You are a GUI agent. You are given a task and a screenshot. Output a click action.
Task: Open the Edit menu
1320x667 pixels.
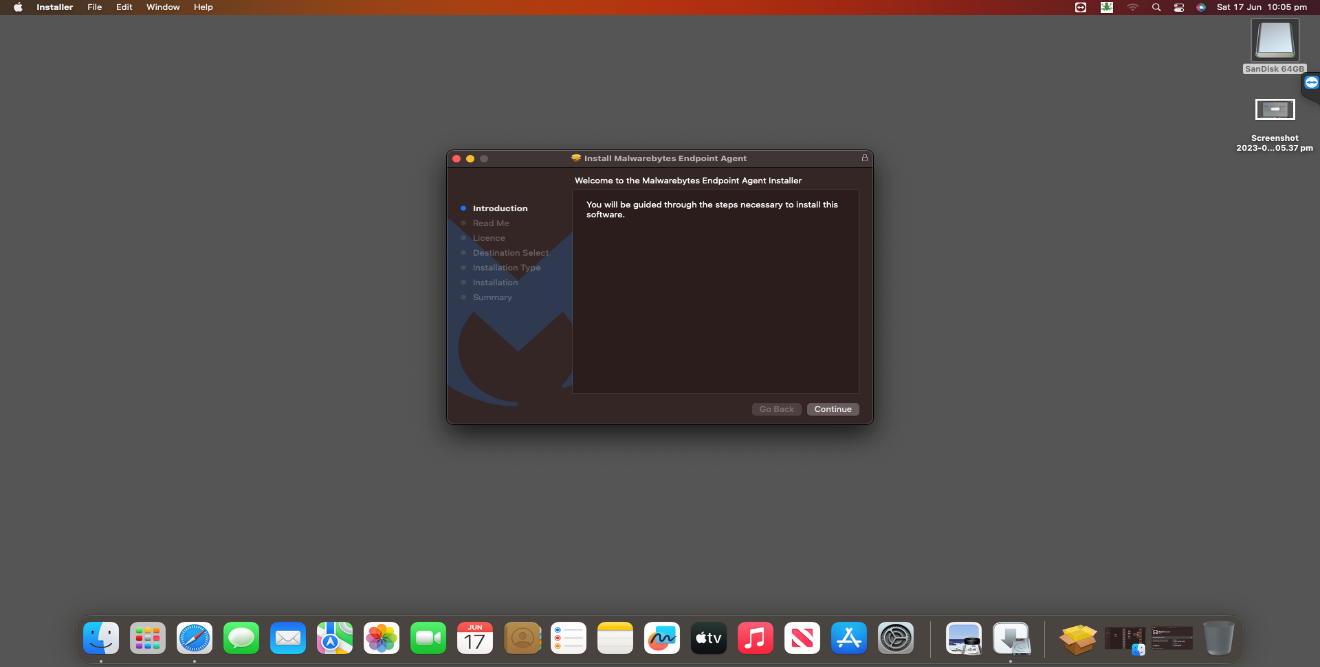point(124,7)
